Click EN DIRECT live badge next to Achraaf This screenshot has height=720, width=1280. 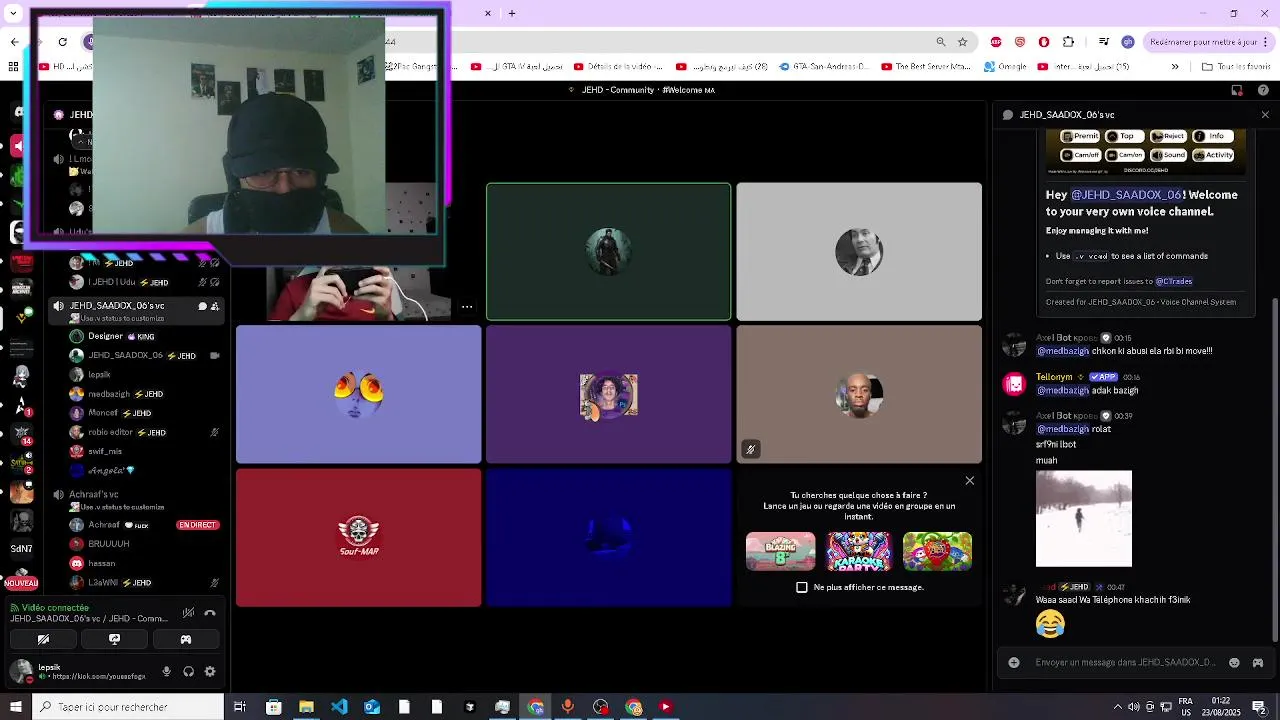[x=198, y=525]
